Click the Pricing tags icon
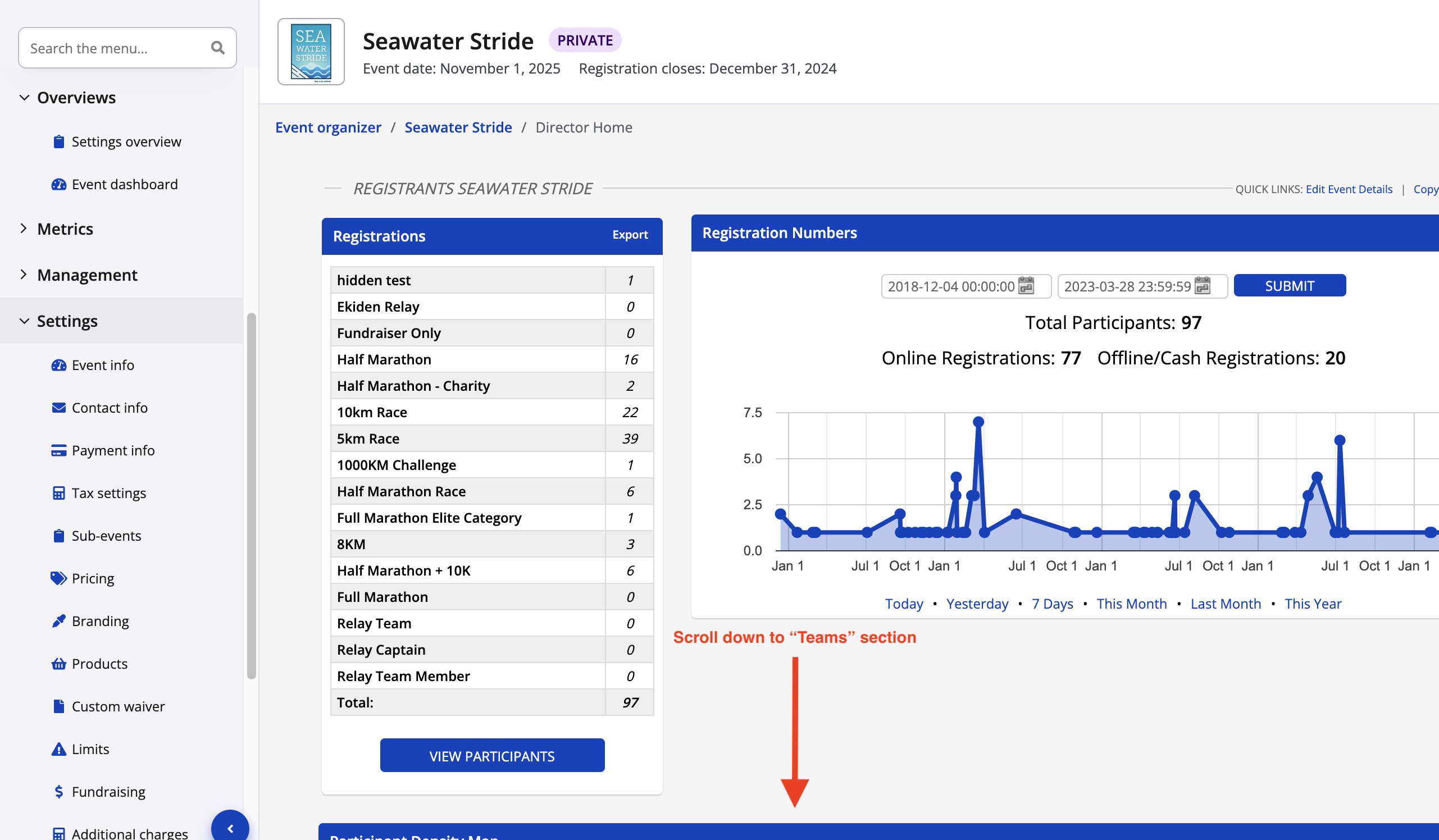This screenshot has height=840, width=1439. click(58, 578)
